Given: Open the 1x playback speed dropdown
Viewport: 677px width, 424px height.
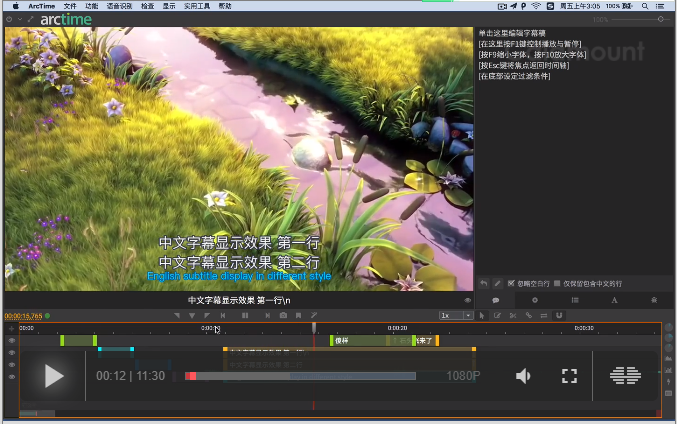Looking at the screenshot, I should pos(456,315).
